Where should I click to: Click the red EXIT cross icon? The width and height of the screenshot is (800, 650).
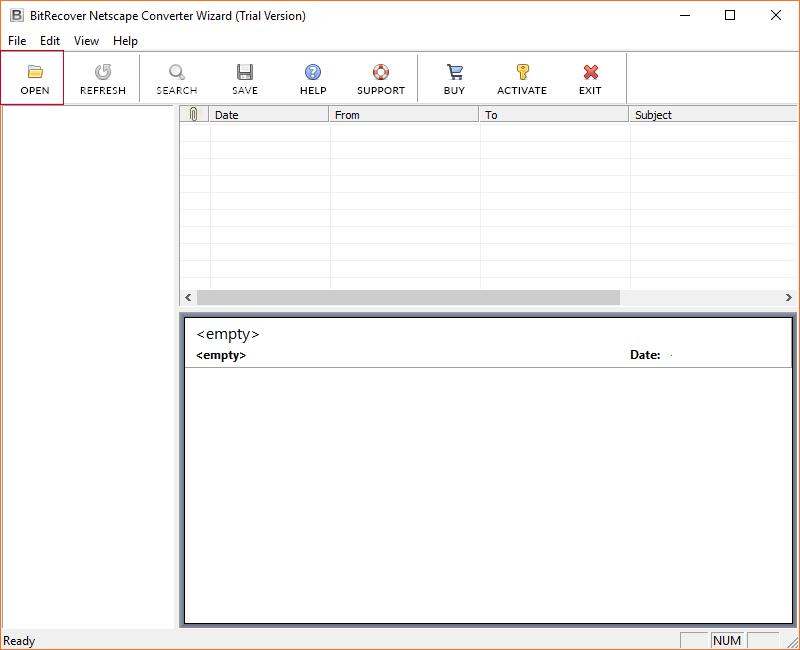click(590, 72)
